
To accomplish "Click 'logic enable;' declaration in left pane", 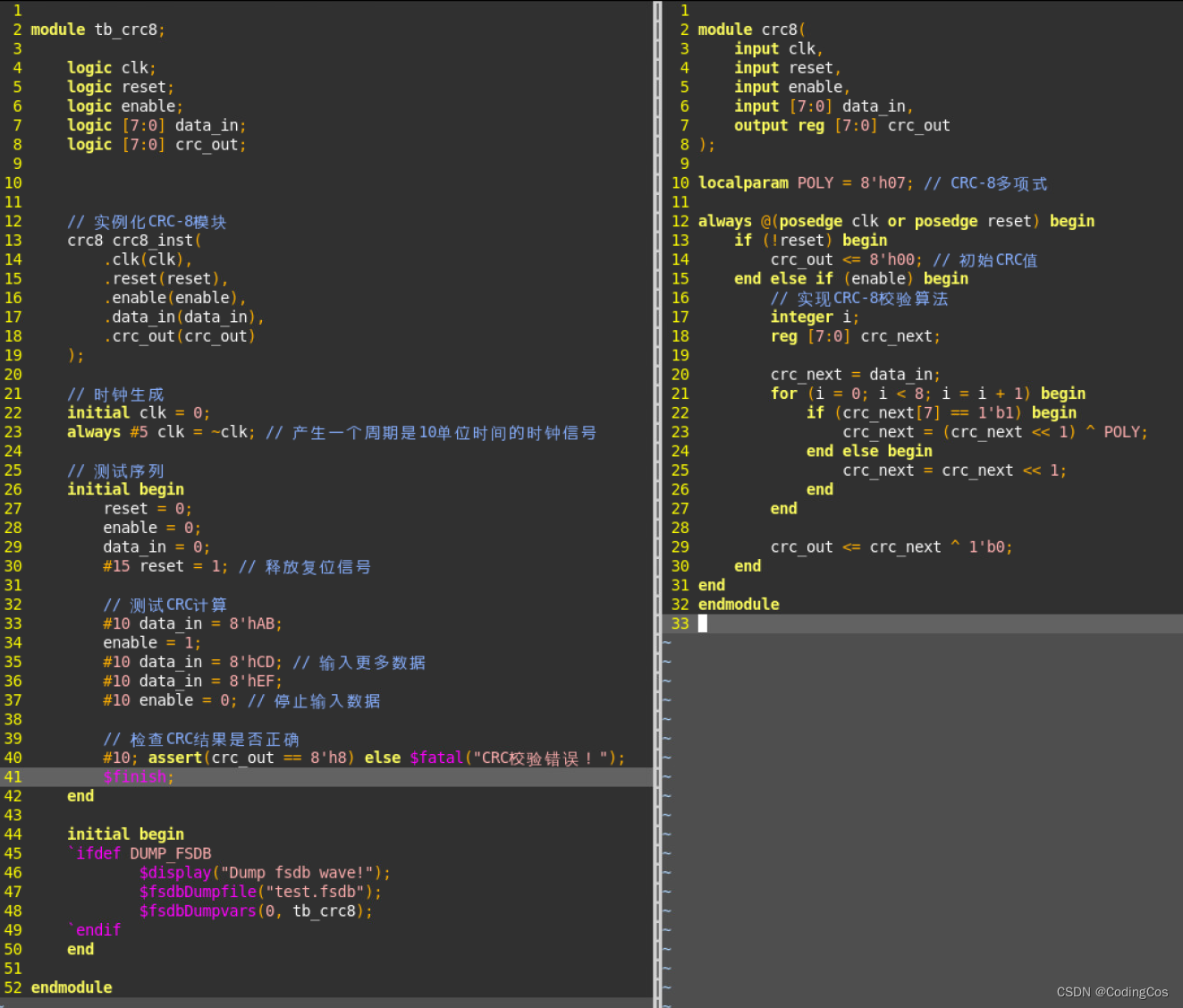I will pyautogui.click(x=125, y=106).
